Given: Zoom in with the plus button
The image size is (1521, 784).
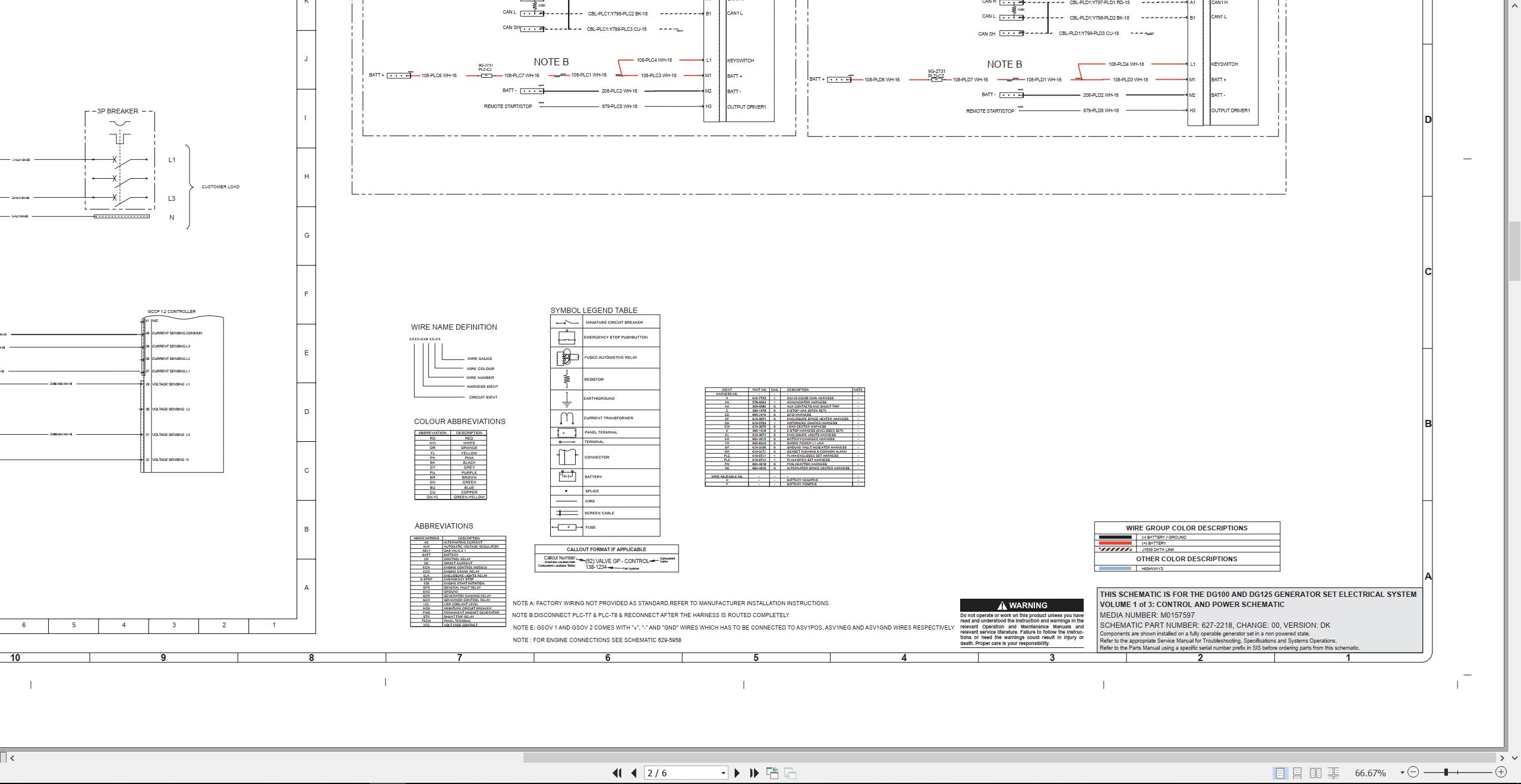Looking at the screenshot, I should pos(1501,772).
